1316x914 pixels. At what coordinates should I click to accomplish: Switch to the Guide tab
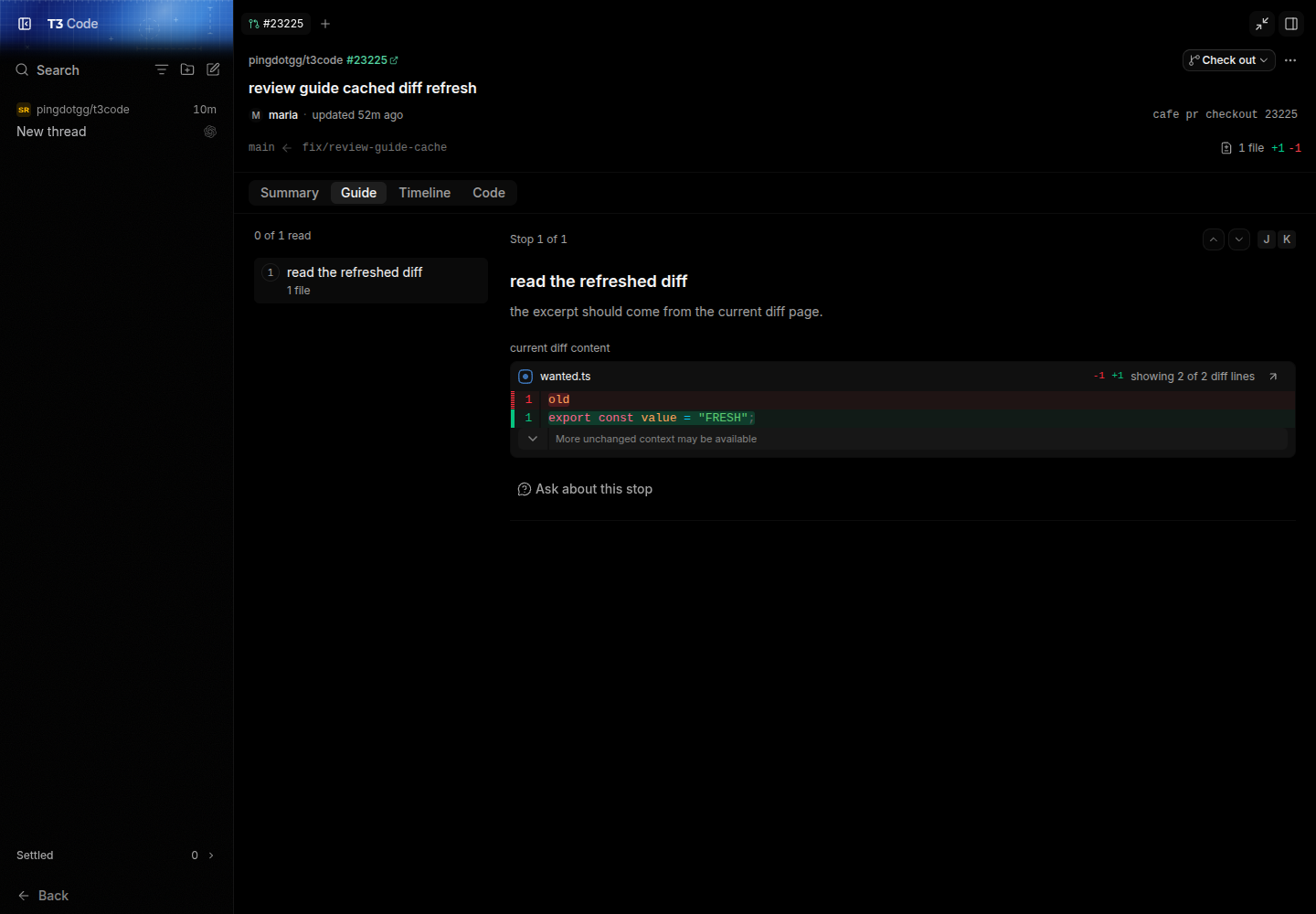[358, 193]
